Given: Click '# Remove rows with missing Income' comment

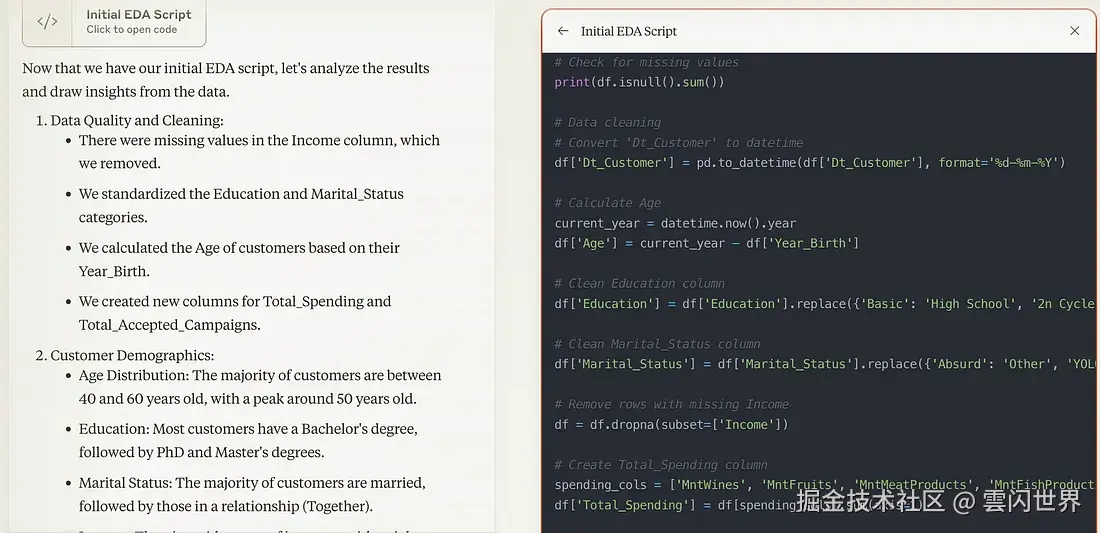Looking at the screenshot, I should pyautogui.click(x=671, y=405).
